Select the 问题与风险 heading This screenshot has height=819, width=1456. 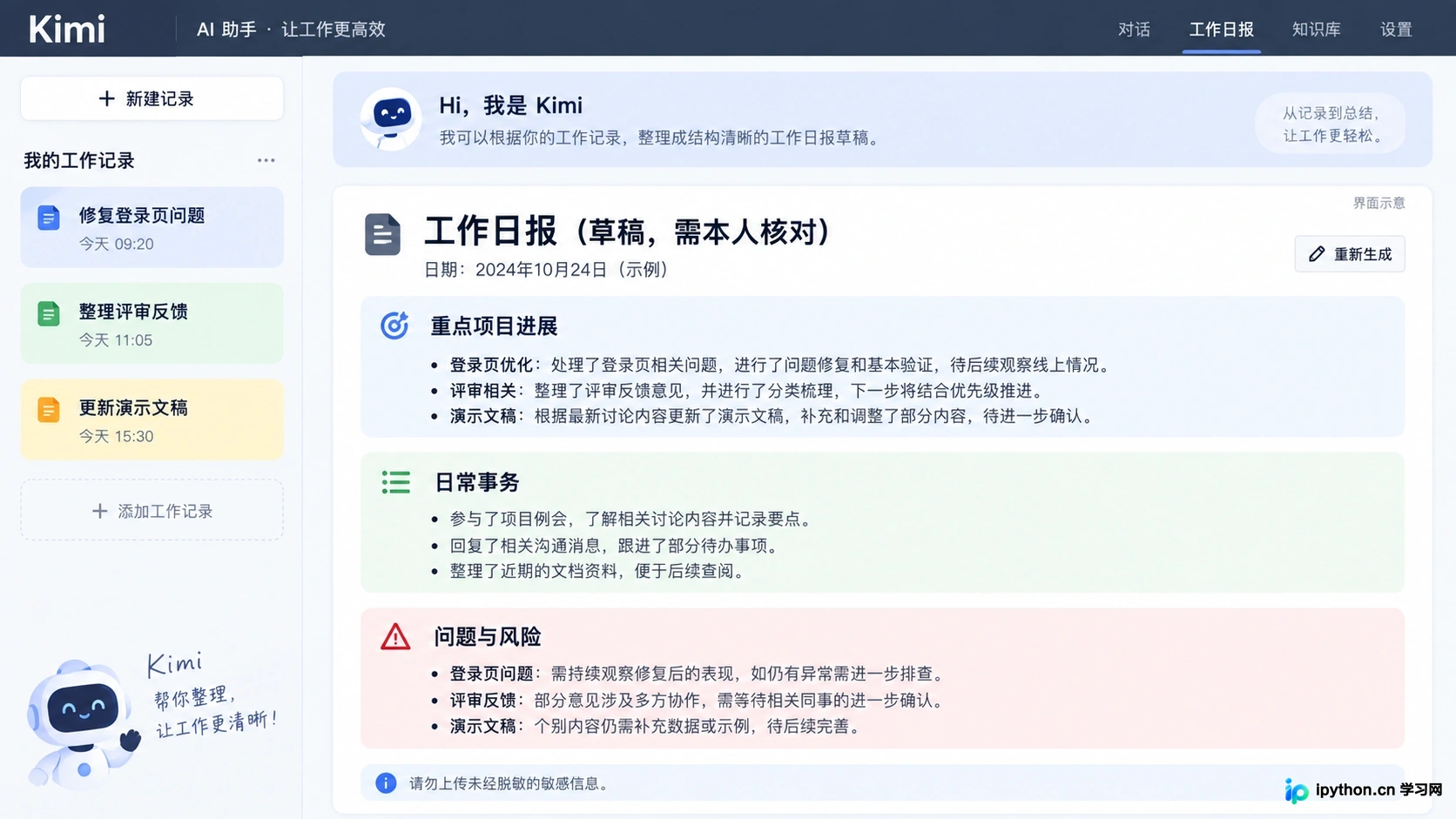pyautogui.click(x=488, y=637)
